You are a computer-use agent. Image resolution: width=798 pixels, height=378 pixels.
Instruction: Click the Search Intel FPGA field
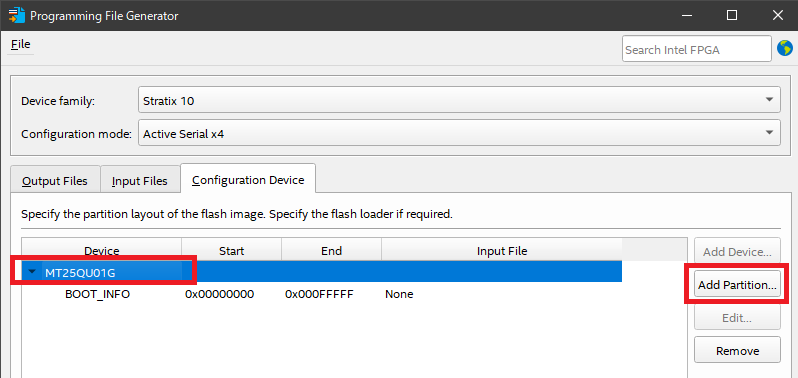(697, 49)
